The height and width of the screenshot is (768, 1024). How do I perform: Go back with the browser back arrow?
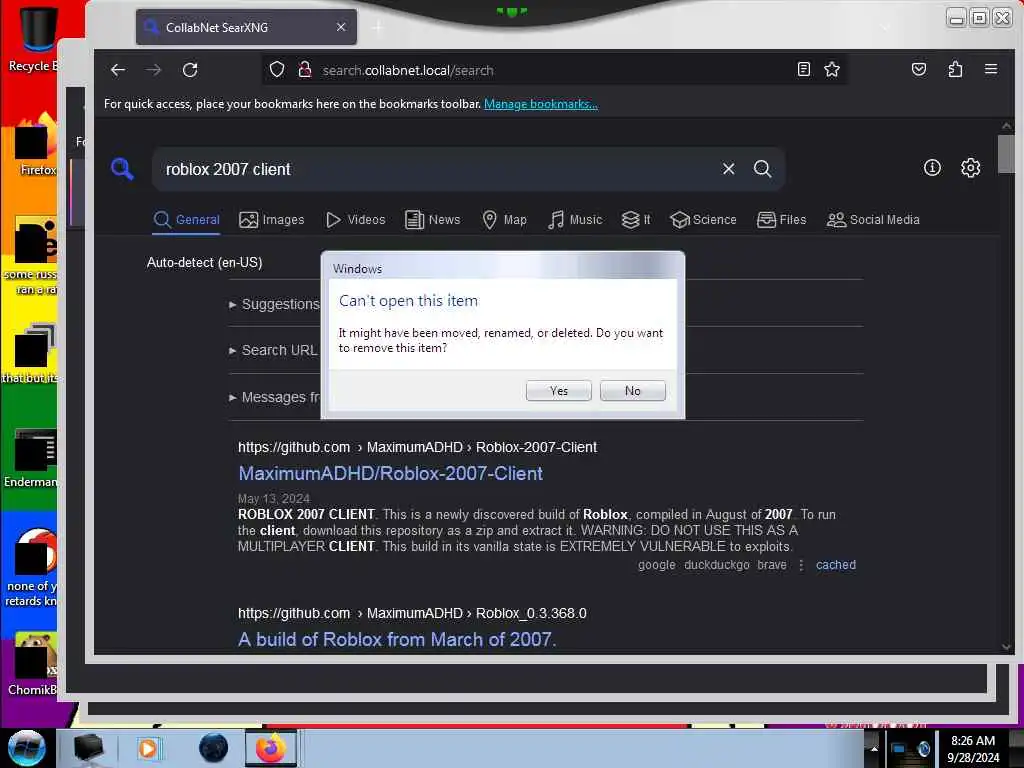pyautogui.click(x=118, y=70)
